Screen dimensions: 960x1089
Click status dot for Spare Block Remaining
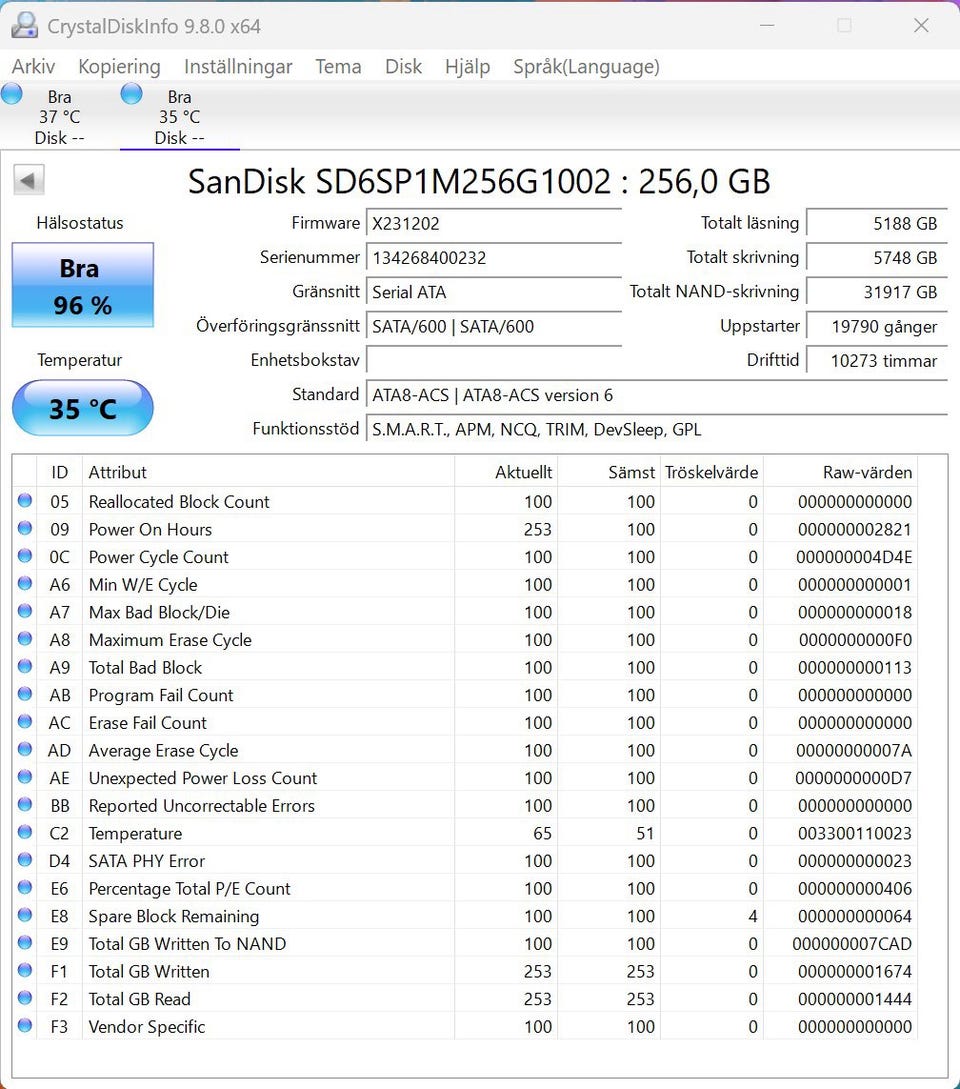tap(25, 915)
